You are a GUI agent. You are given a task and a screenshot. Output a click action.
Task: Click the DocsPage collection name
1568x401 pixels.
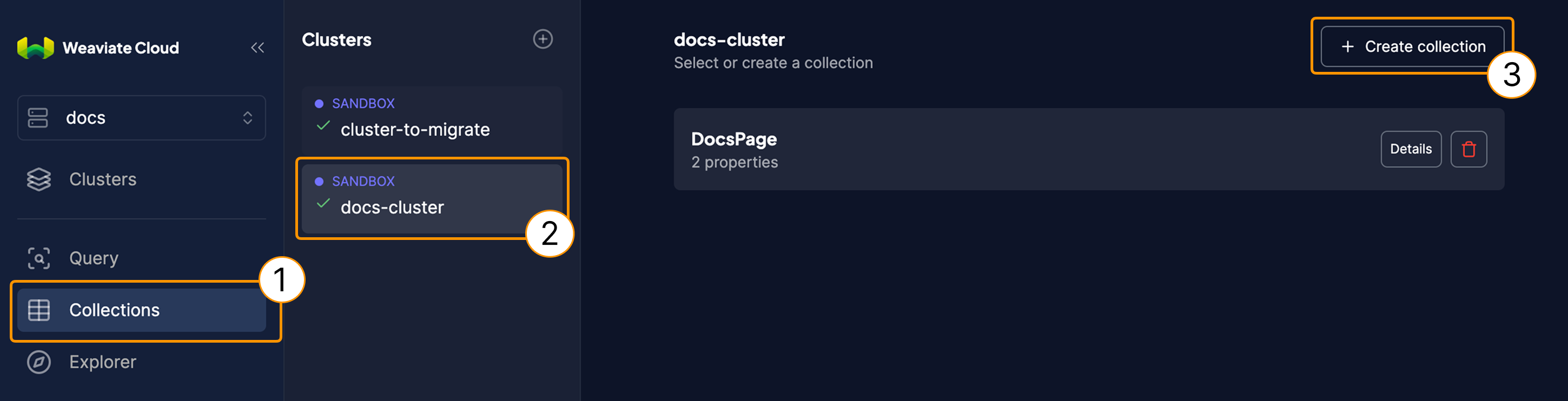click(734, 139)
